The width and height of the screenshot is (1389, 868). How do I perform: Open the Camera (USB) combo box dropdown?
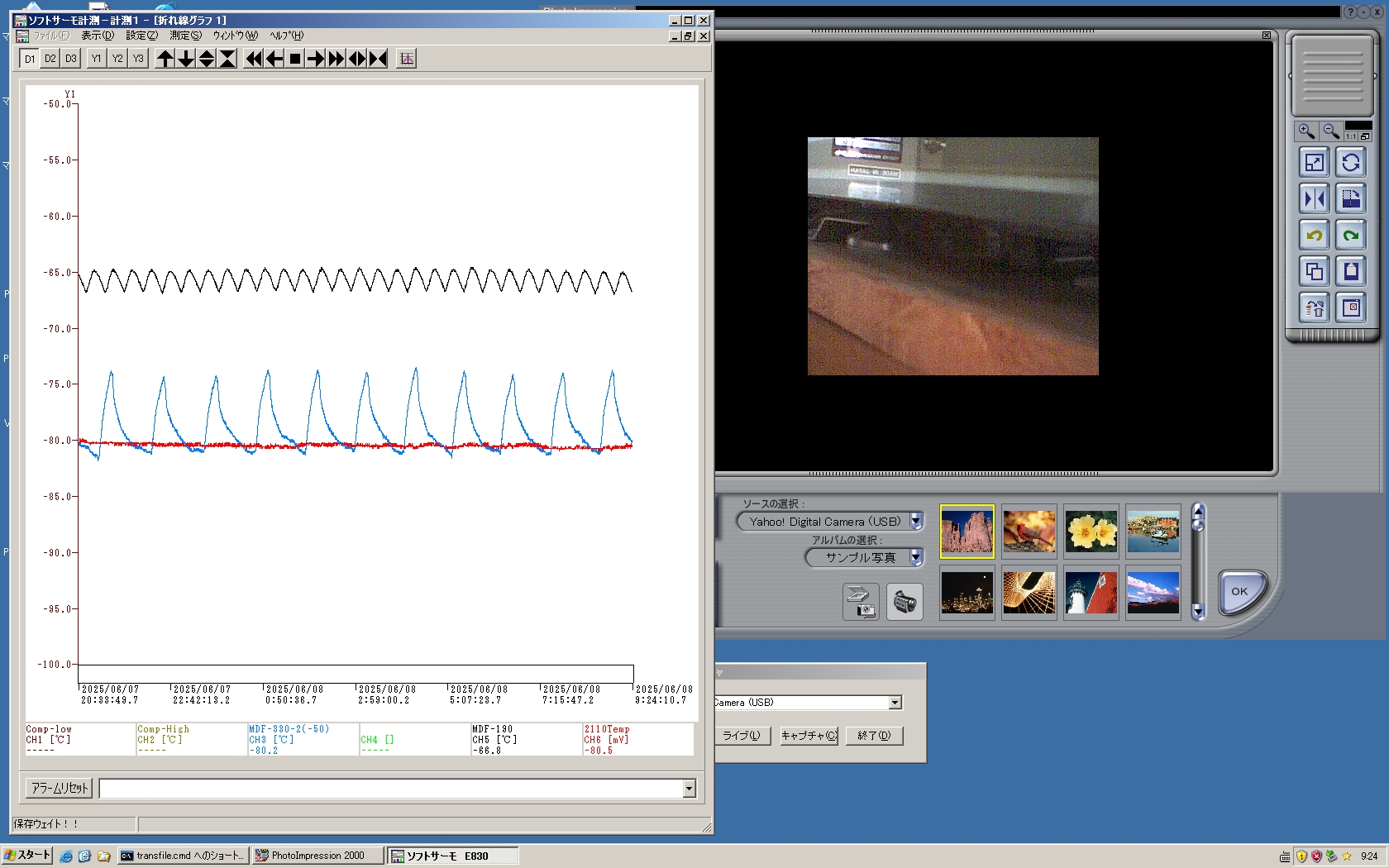pyautogui.click(x=895, y=703)
